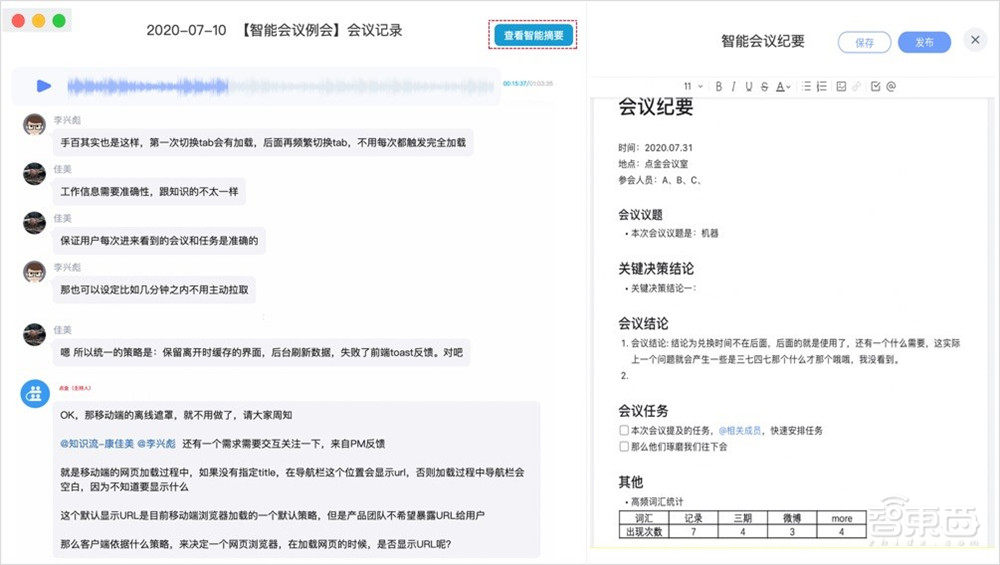
Task: Click the 会议议题 heading
Action: tap(640, 214)
